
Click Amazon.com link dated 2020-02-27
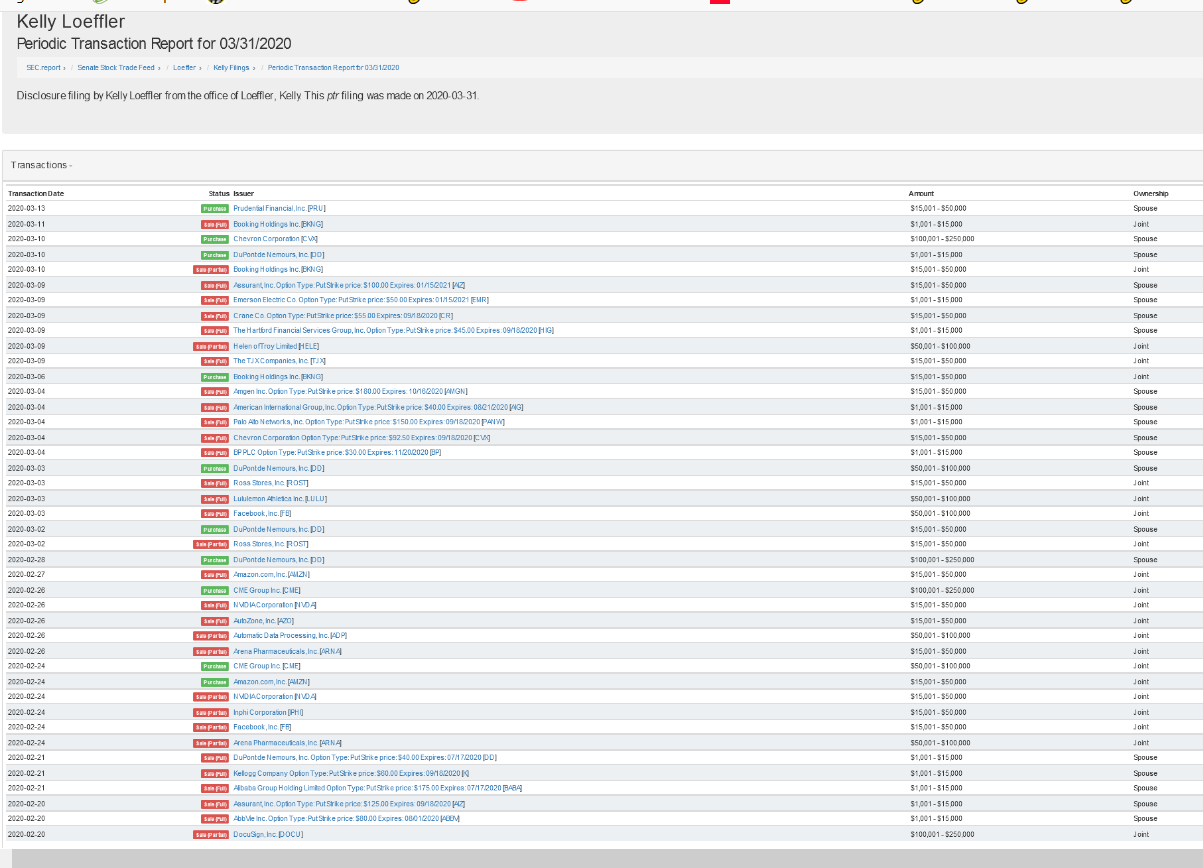coord(271,575)
